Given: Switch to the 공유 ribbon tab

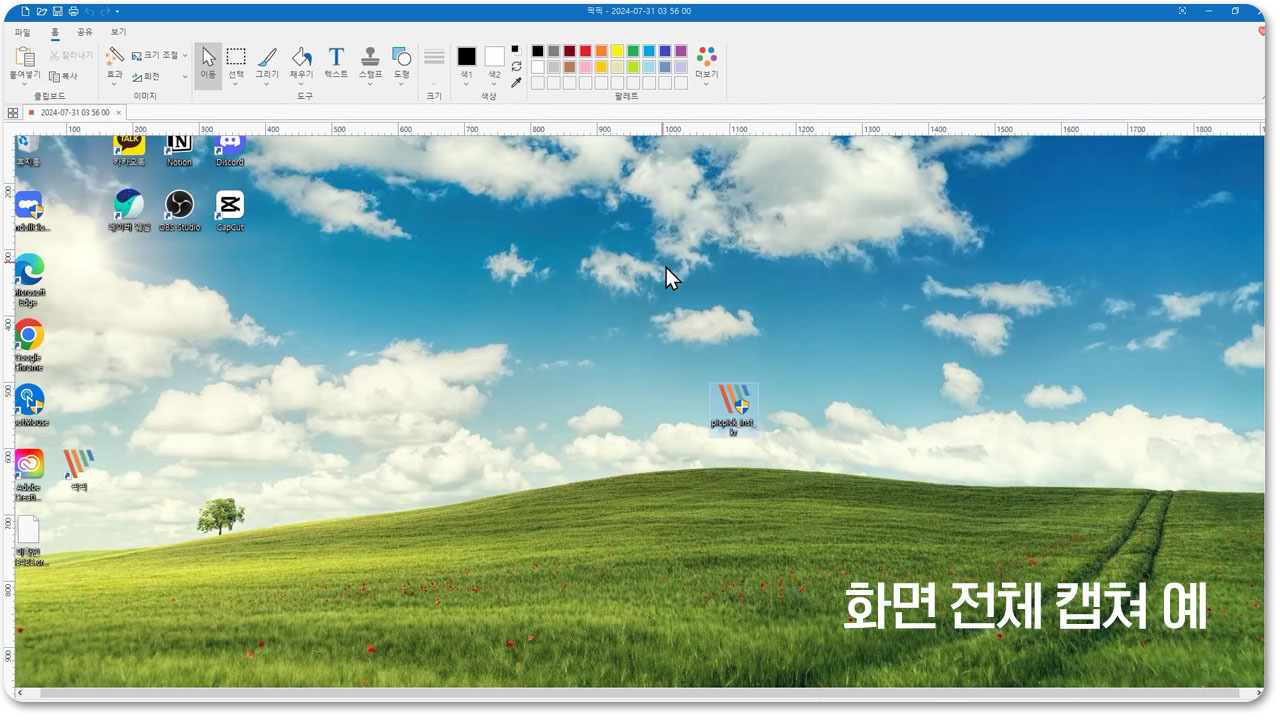Looking at the screenshot, I should (x=85, y=32).
